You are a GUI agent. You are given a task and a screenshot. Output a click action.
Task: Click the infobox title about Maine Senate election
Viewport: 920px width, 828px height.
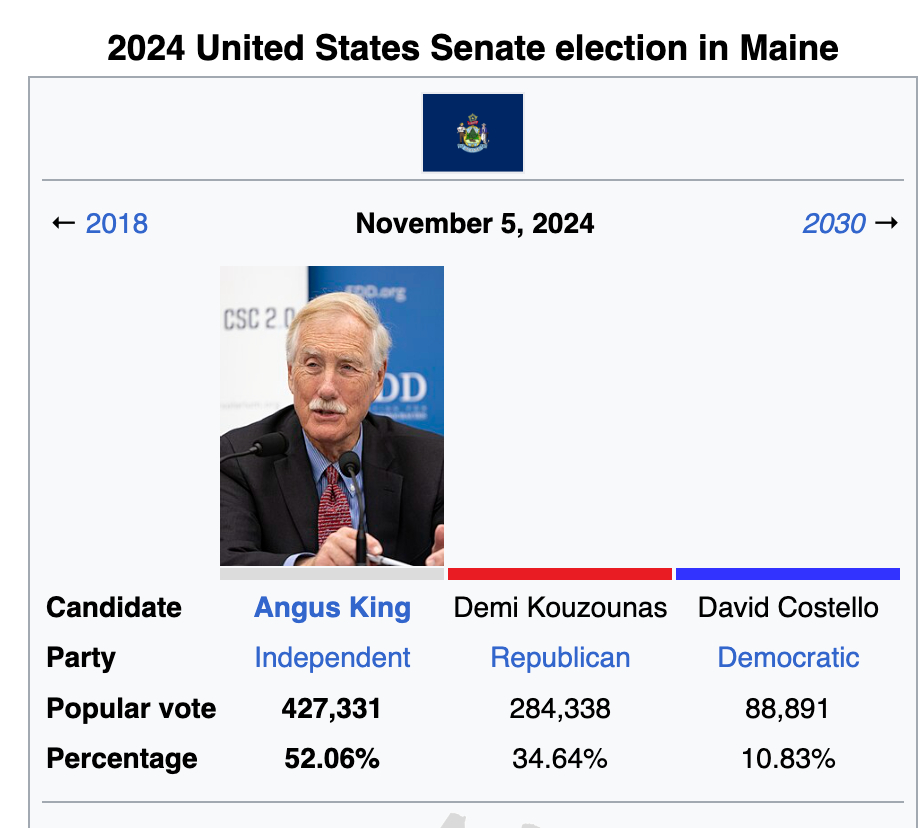(x=473, y=48)
